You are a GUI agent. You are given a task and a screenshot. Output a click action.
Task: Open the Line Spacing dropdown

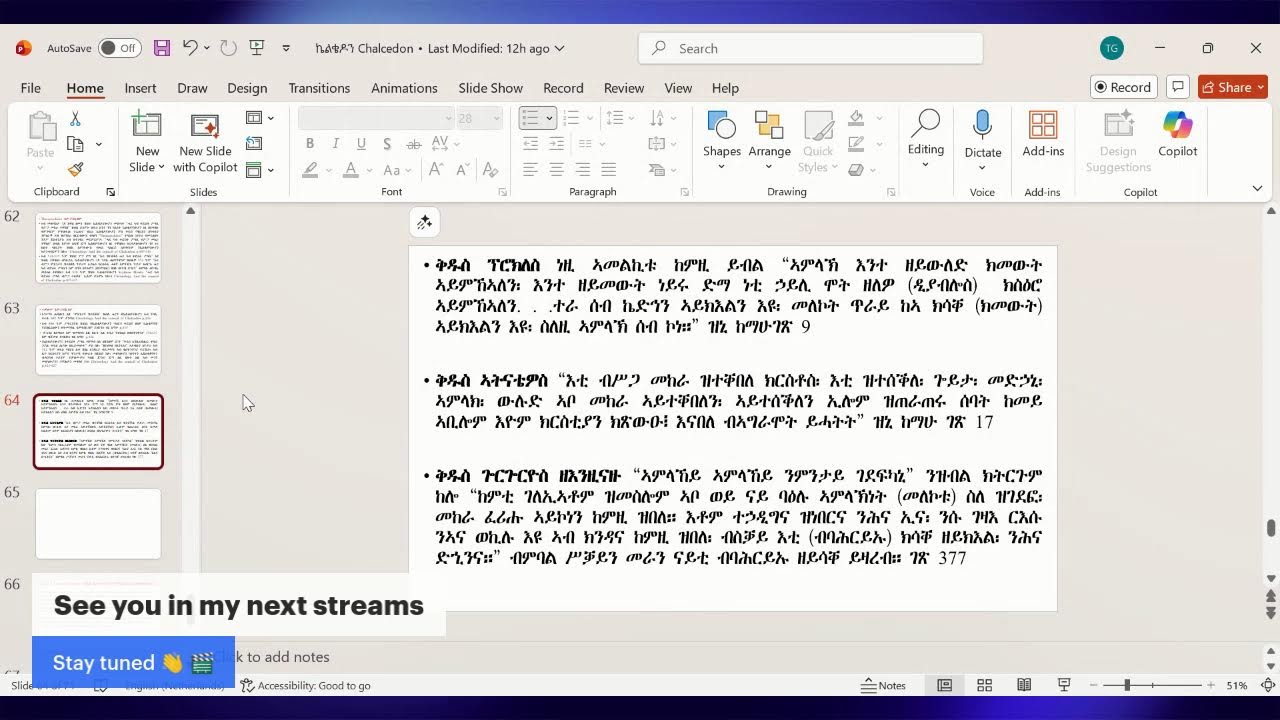pos(620,118)
